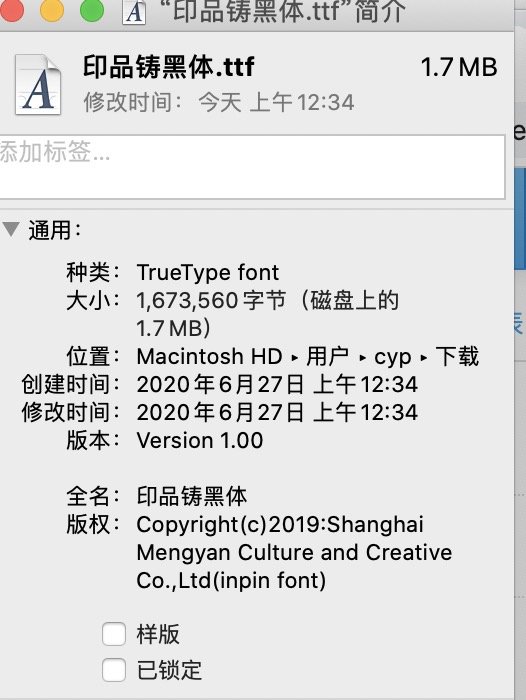Click the font file icon in the header
Viewport: 526px width, 700px height.
tap(38, 85)
